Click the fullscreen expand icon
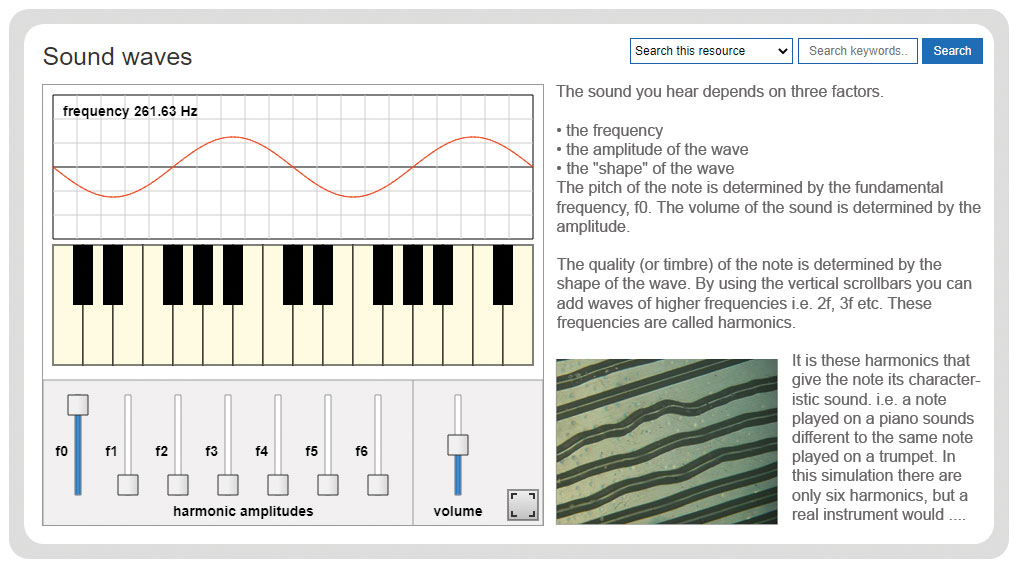The image size is (1018, 566). [x=523, y=504]
